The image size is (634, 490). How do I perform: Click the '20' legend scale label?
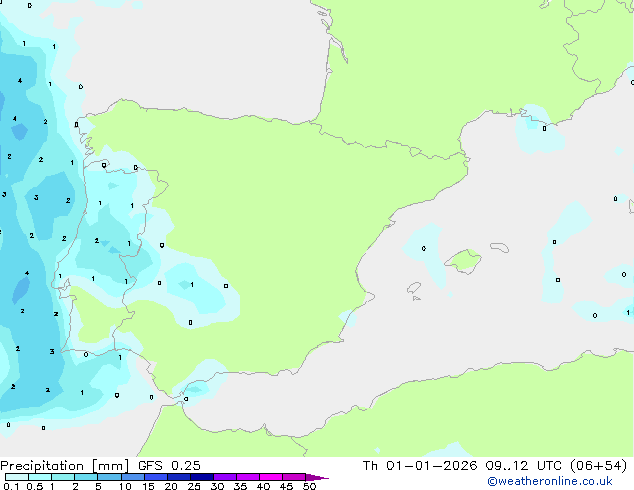coord(171,486)
